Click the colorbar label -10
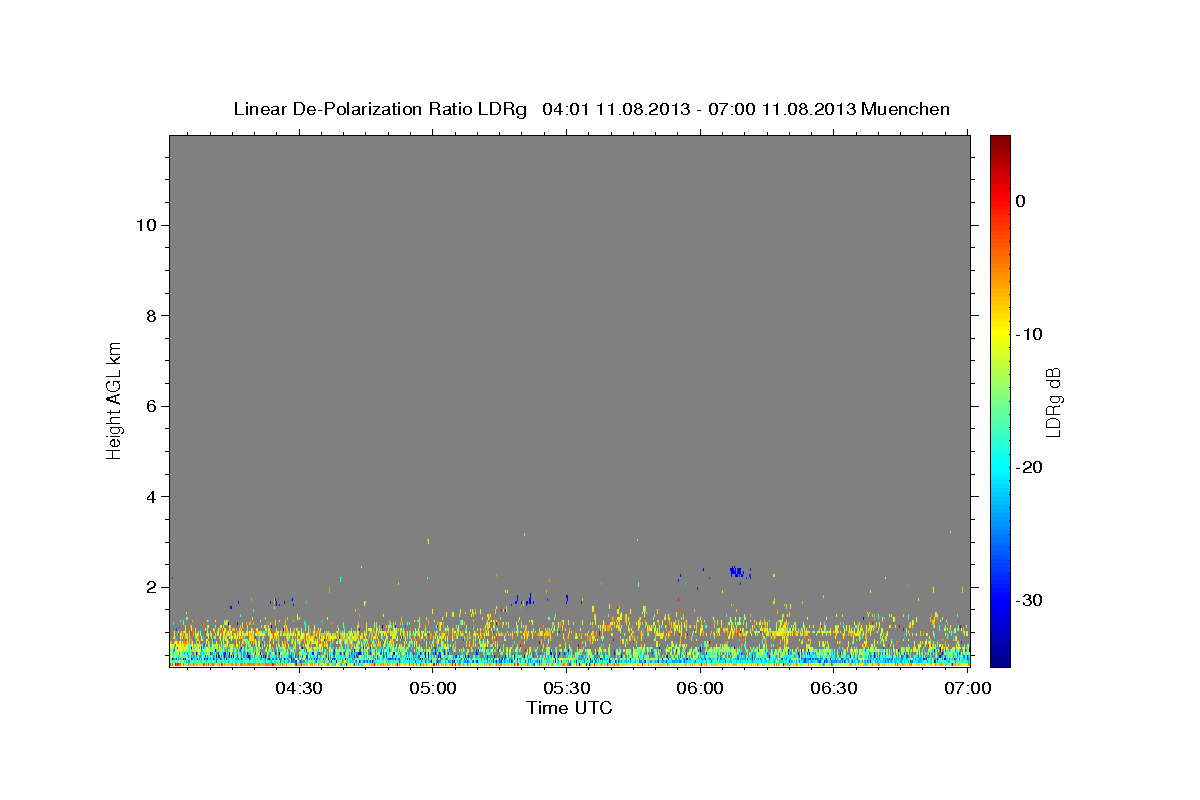This screenshot has height=800, width=1200. pos(1030,334)
